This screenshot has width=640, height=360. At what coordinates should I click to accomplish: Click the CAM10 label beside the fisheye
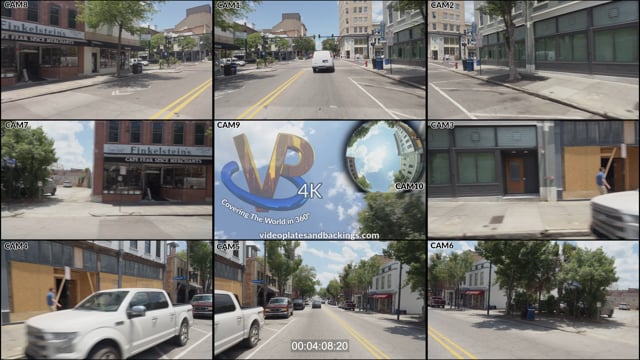point(409,187)
